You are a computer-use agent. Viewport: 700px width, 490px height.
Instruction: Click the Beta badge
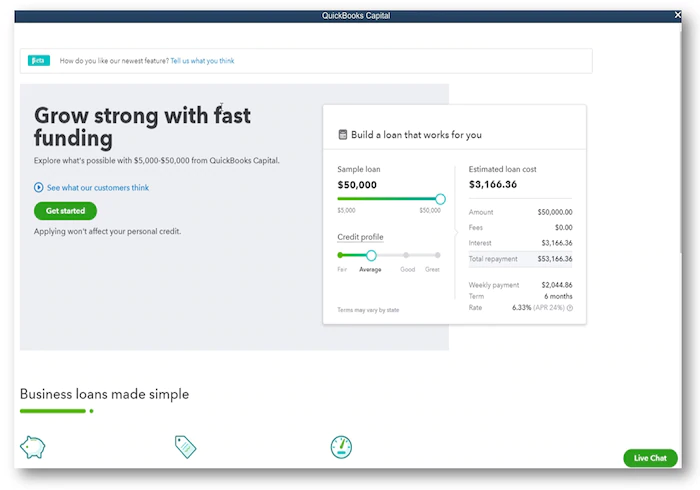pyautogui.click(x=38, y=60)
